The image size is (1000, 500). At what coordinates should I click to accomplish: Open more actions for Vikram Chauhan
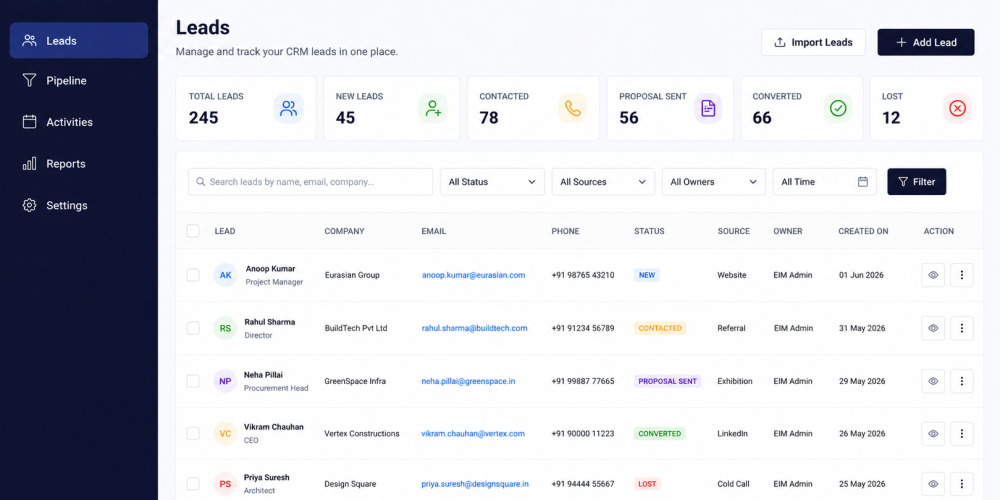tap(962, 434)
